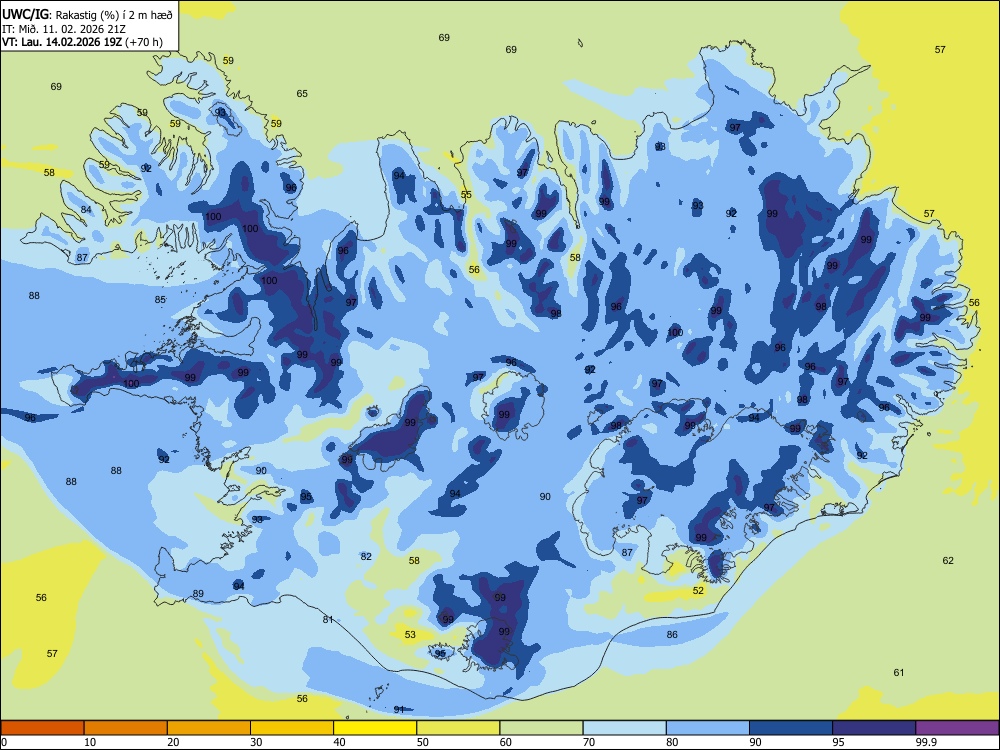This screenshot has width=1000, height=750.
Task: Click the light orange 20–30 legend swatch
Action: (209, 728)
